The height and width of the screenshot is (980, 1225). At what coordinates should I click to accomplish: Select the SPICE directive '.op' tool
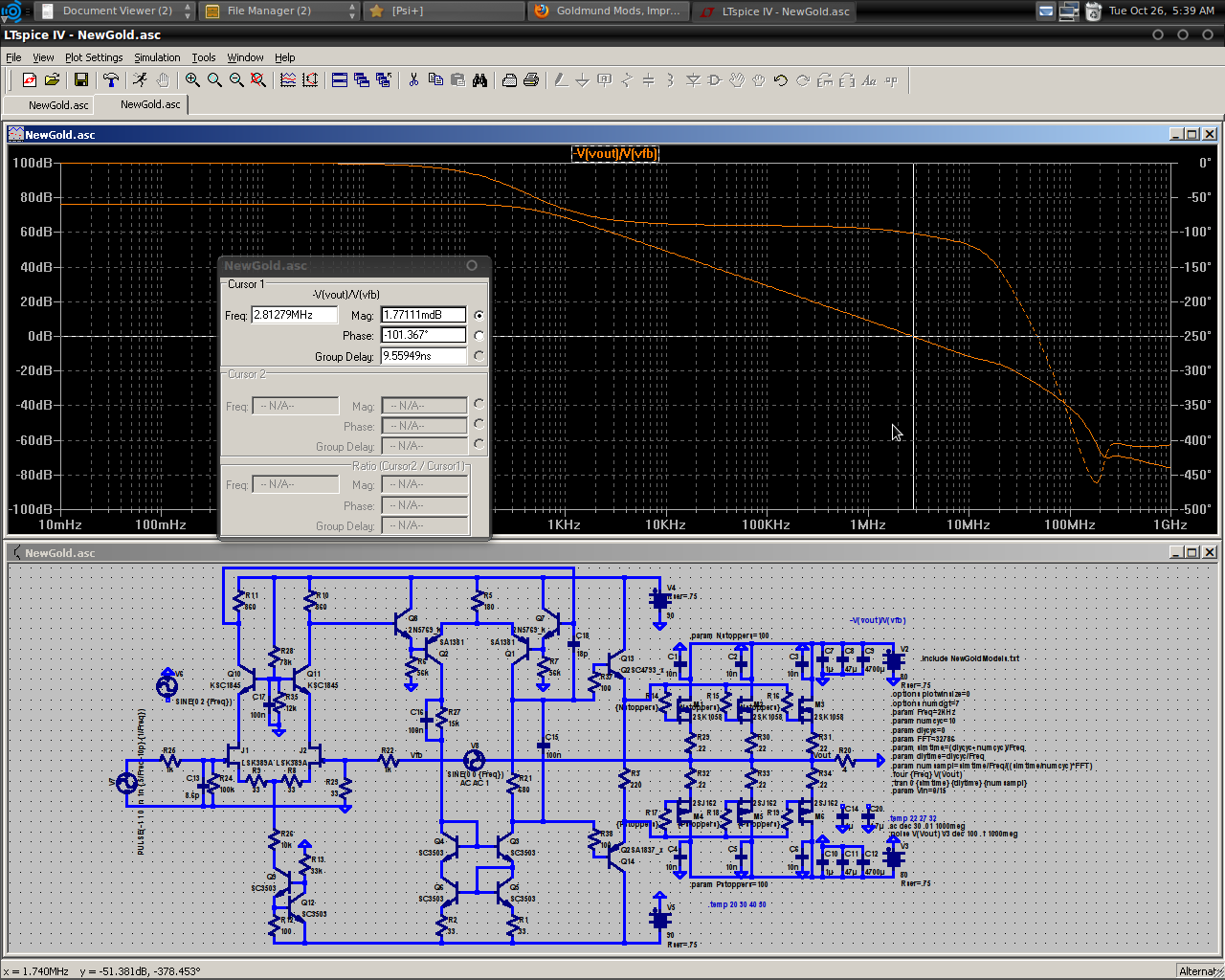pos(891,80)
